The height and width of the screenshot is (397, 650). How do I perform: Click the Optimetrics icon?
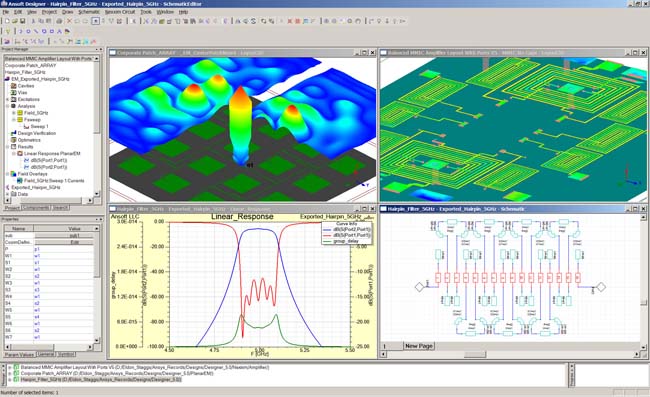[13, 140]
